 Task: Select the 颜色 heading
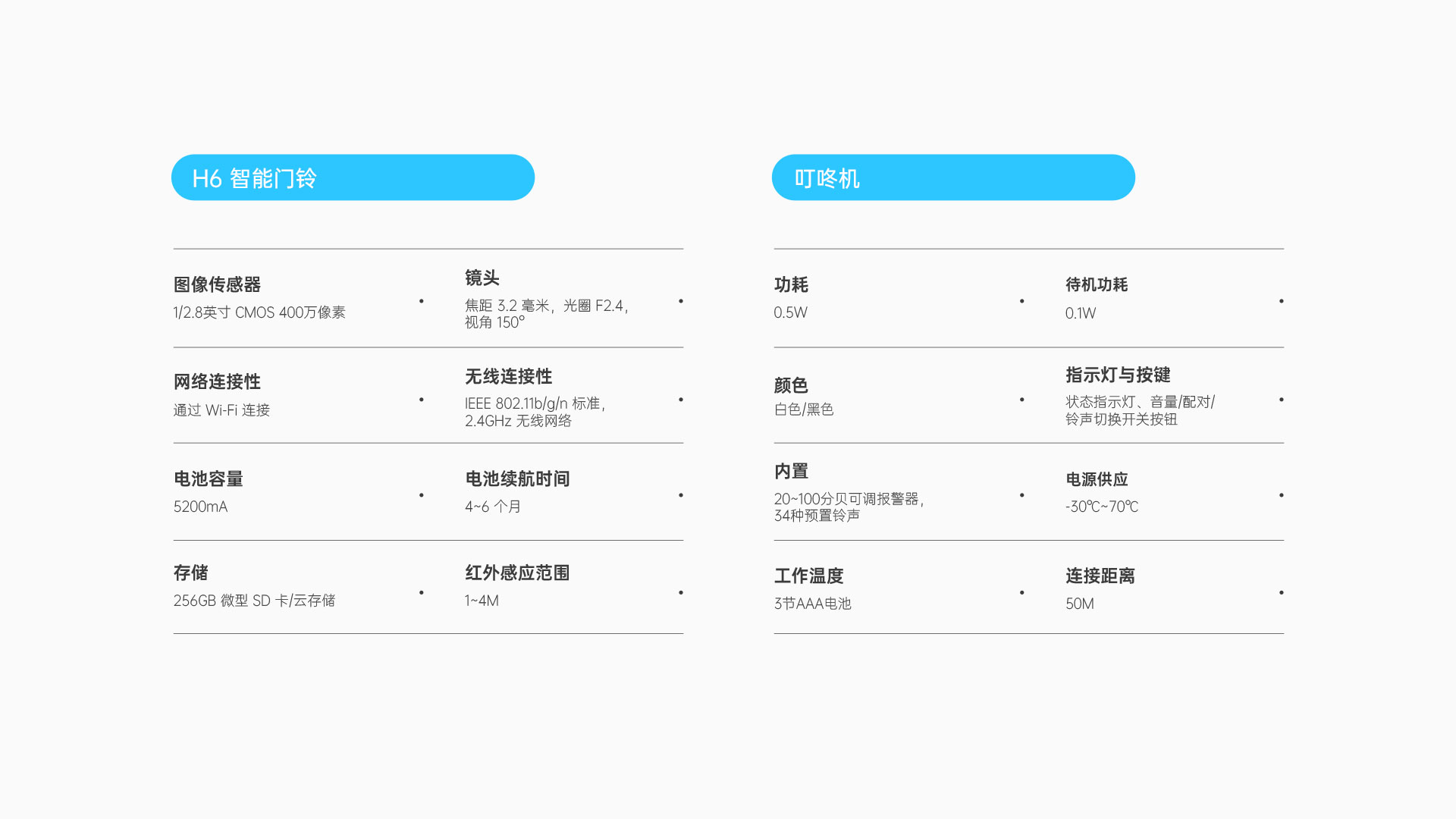click(791, 385)
